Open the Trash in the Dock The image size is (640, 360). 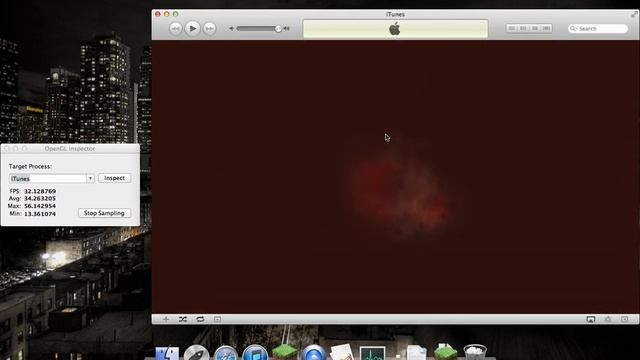click(x=475, y=353)
